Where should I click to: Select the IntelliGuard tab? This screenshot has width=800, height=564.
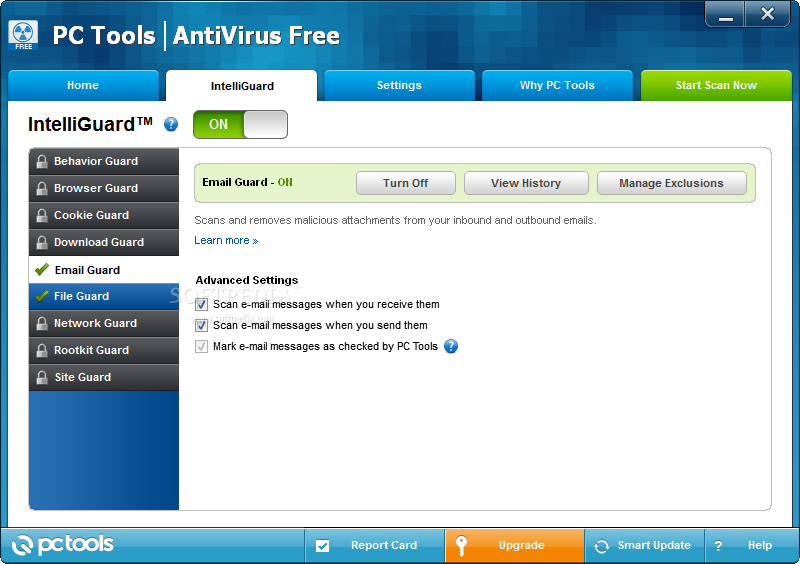point(242,86)
